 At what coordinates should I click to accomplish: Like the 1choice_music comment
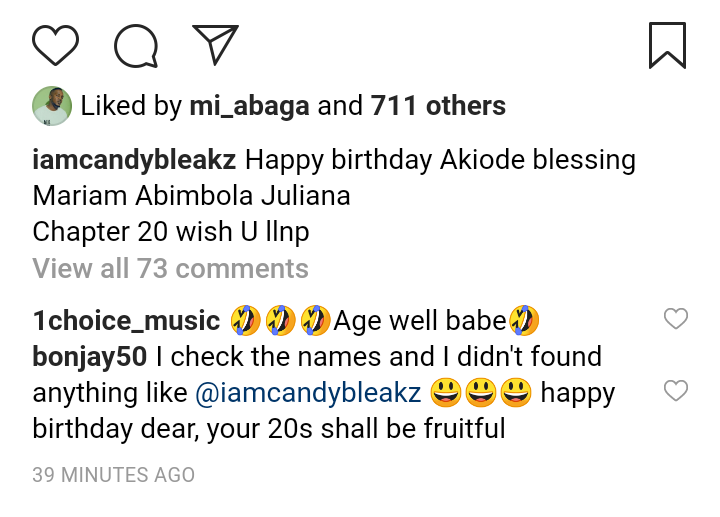[x=676, y=319]
